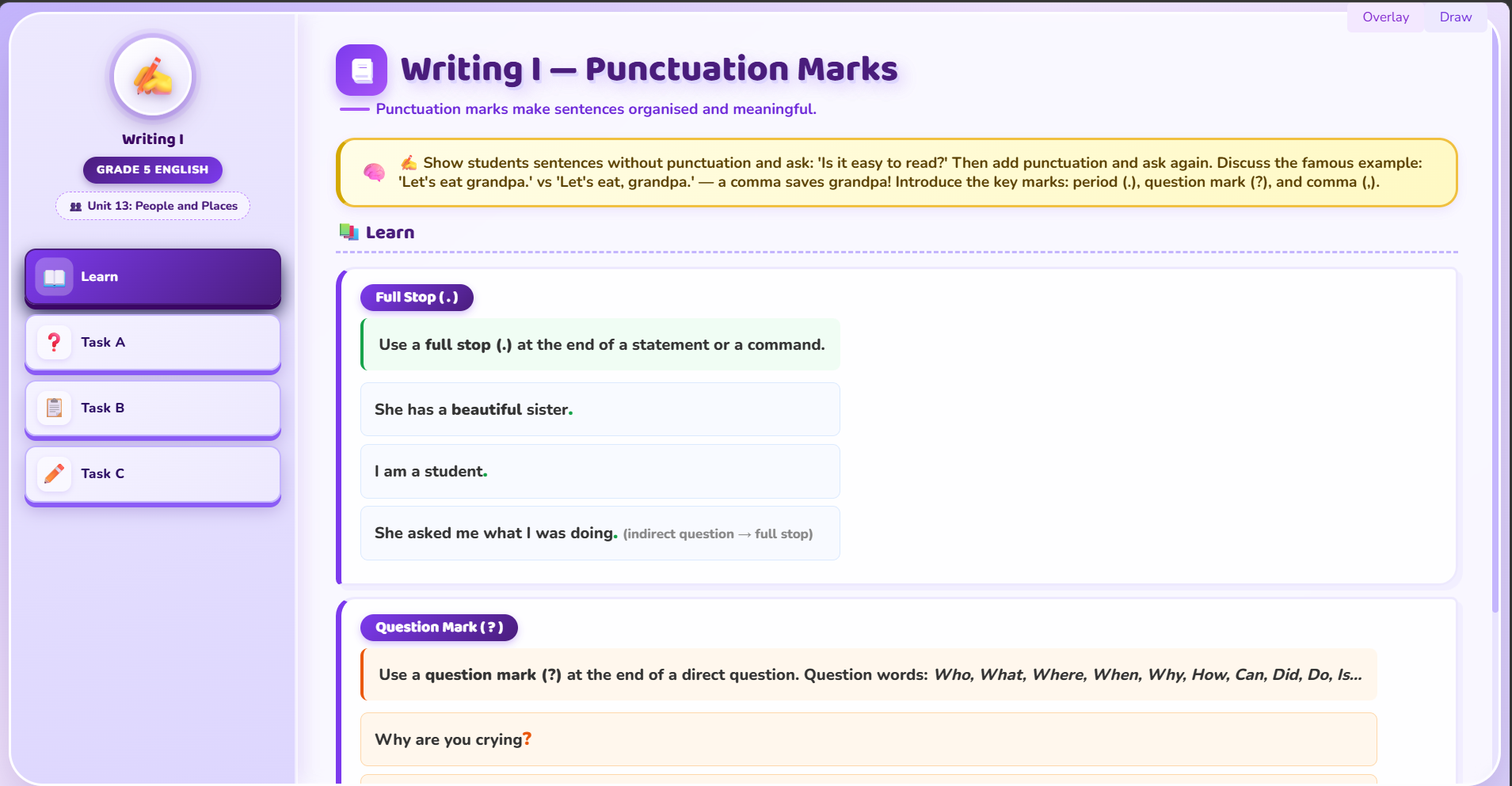Click the sidebar 'Writing I' title

pyautogui.click(x=153, y=139)
